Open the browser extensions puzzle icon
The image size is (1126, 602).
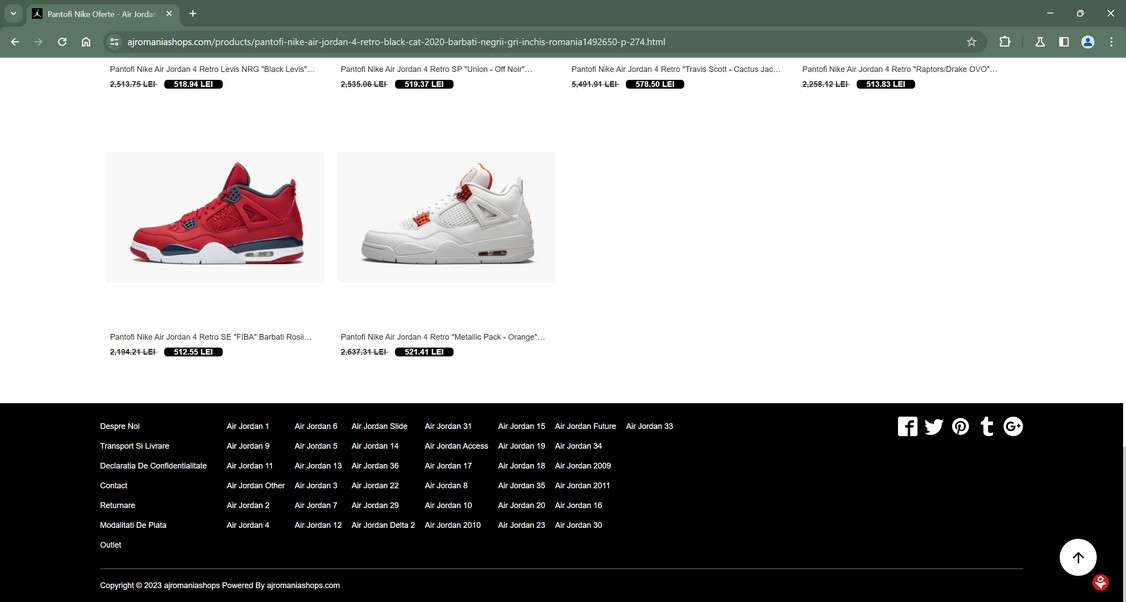(x=1005, y=42)
